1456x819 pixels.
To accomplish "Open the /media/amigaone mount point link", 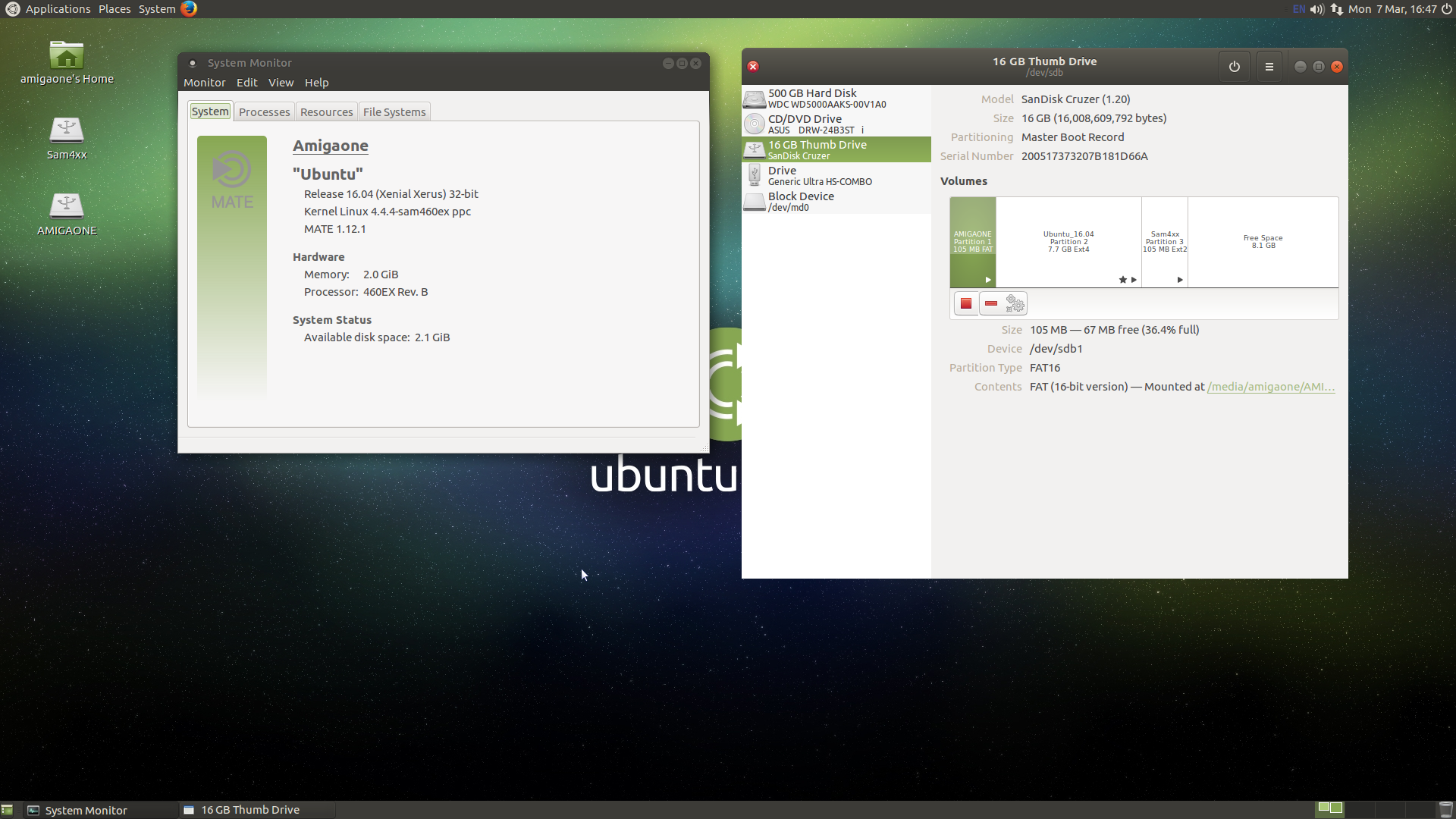I will click(x=1270, y=387).
